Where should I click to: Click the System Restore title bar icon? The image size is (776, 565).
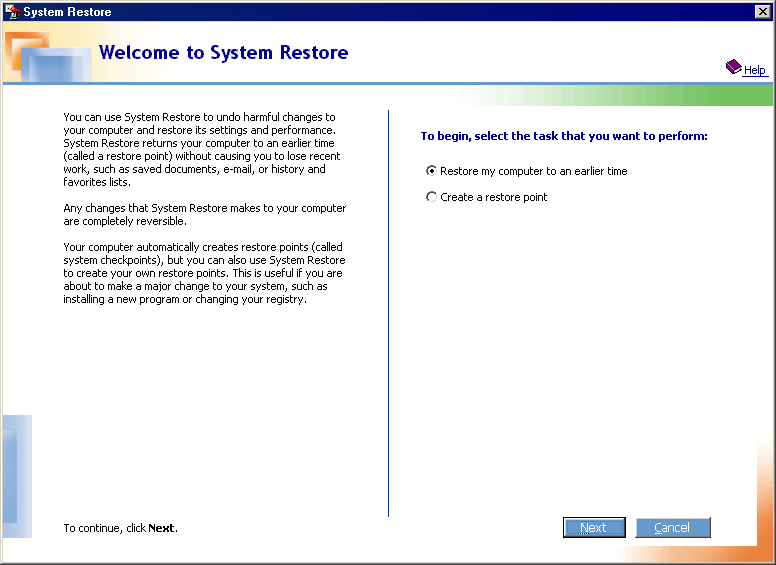click(x=12, y=11)
